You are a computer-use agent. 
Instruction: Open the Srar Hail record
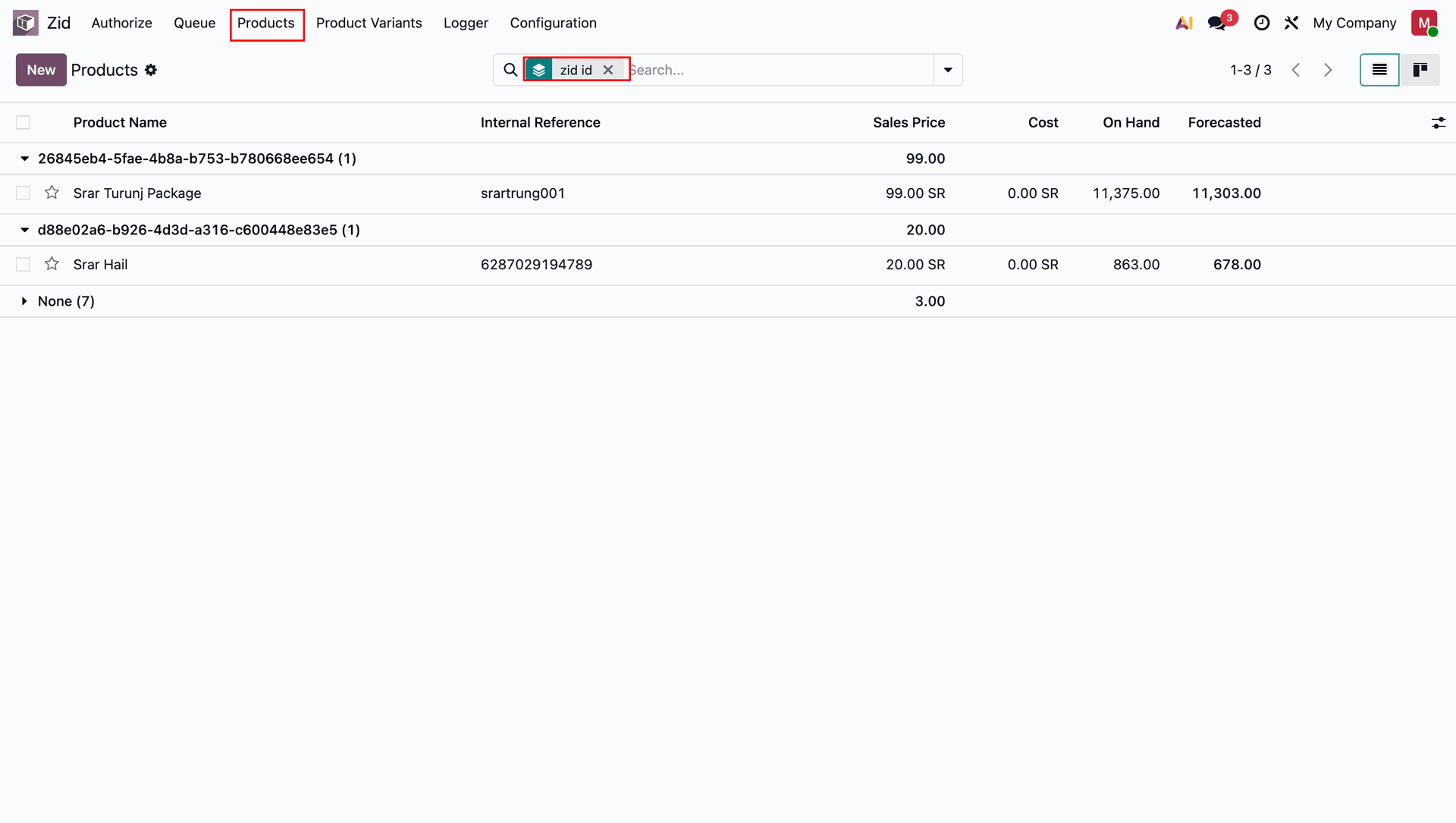click(x=100, y=265)
